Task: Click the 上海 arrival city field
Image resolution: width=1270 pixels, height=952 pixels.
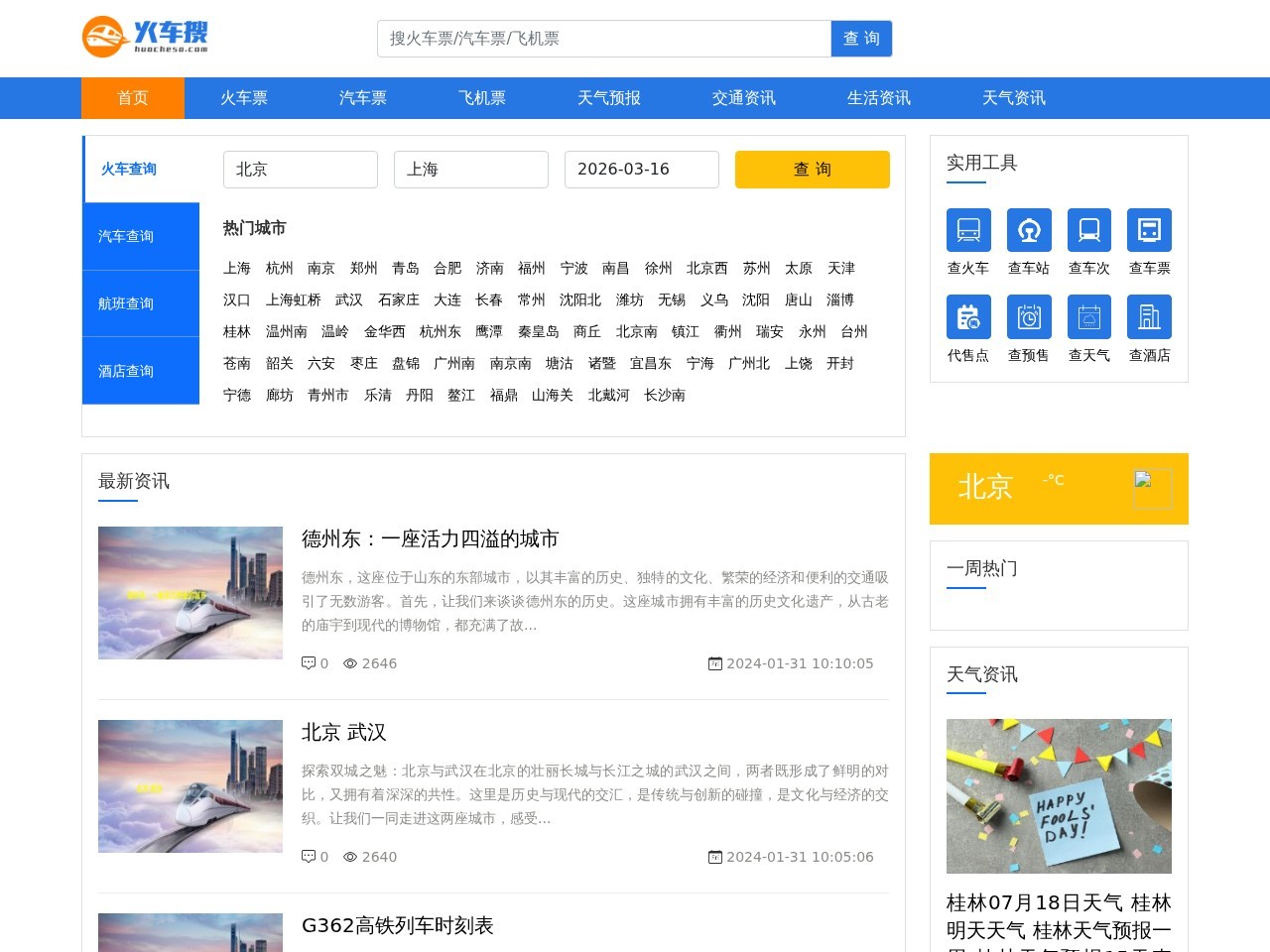Action: pyautogui.click(x=470, y=170)
